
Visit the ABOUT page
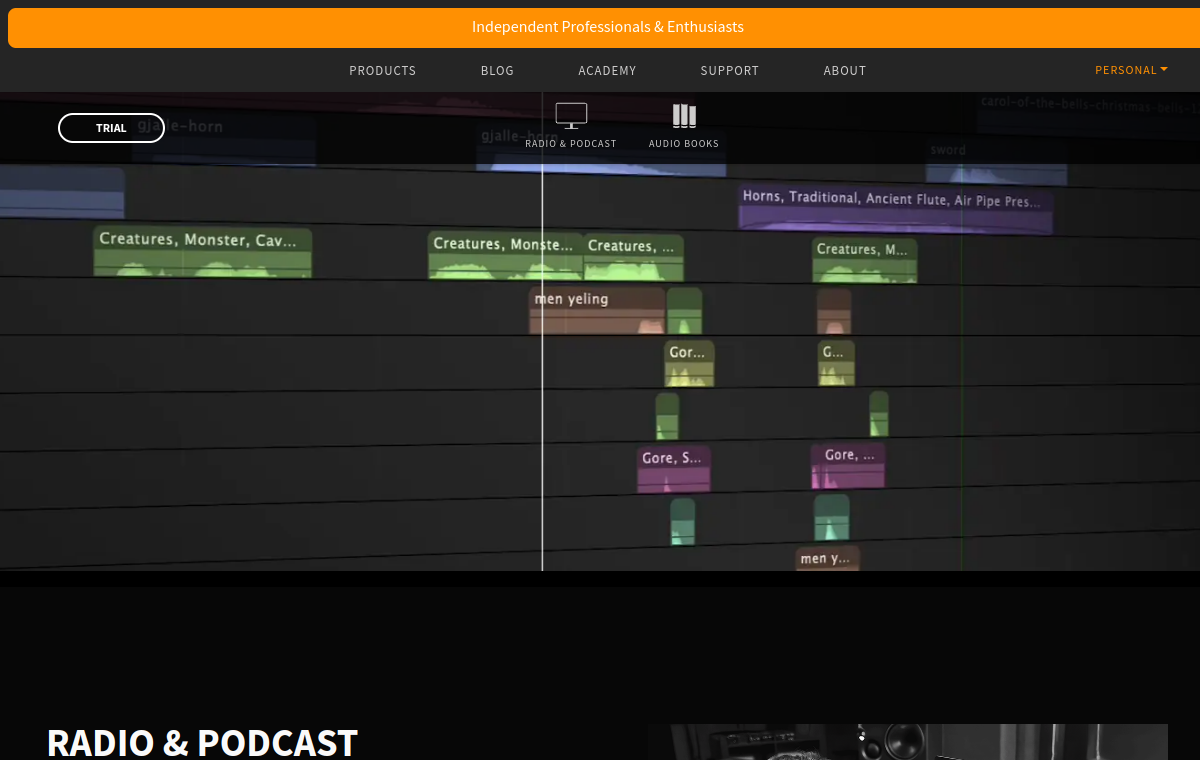[x=845, y=71]
